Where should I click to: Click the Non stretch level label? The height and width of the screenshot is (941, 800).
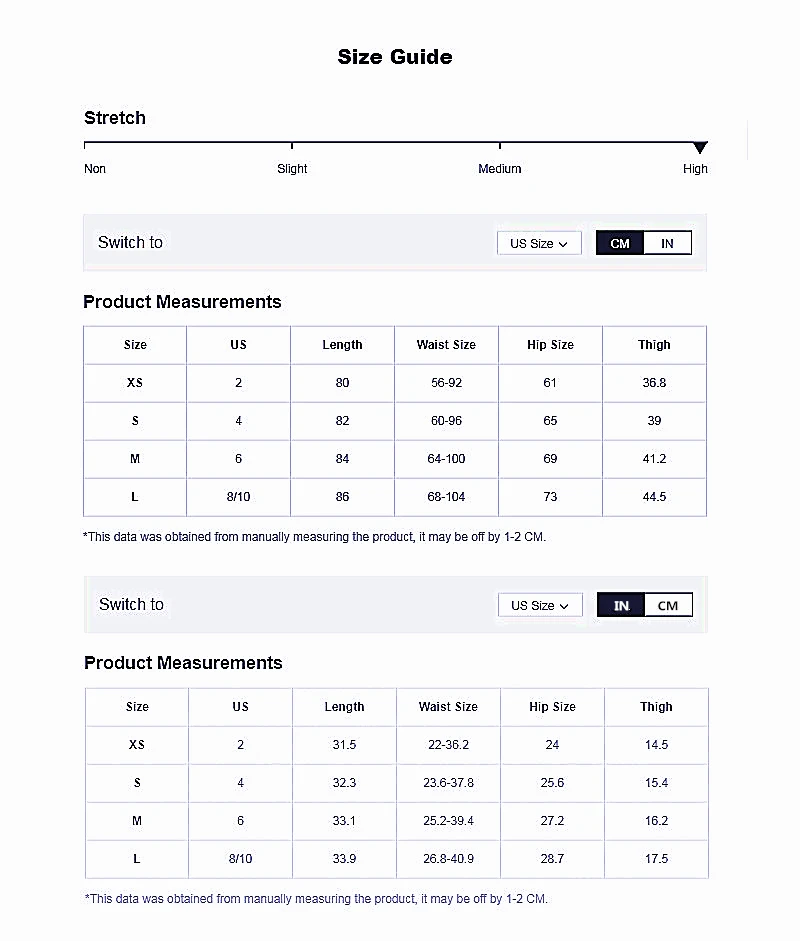click(x=95, y=169)
